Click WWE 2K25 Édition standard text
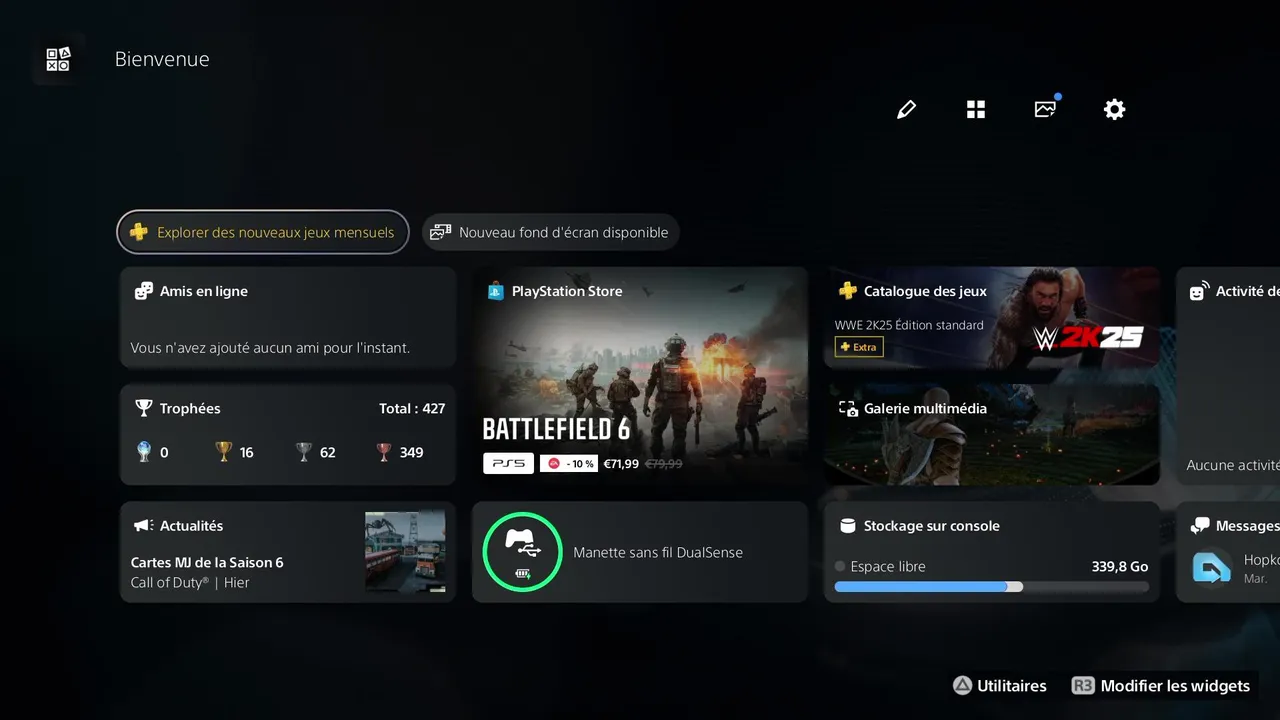 point(909,325)
